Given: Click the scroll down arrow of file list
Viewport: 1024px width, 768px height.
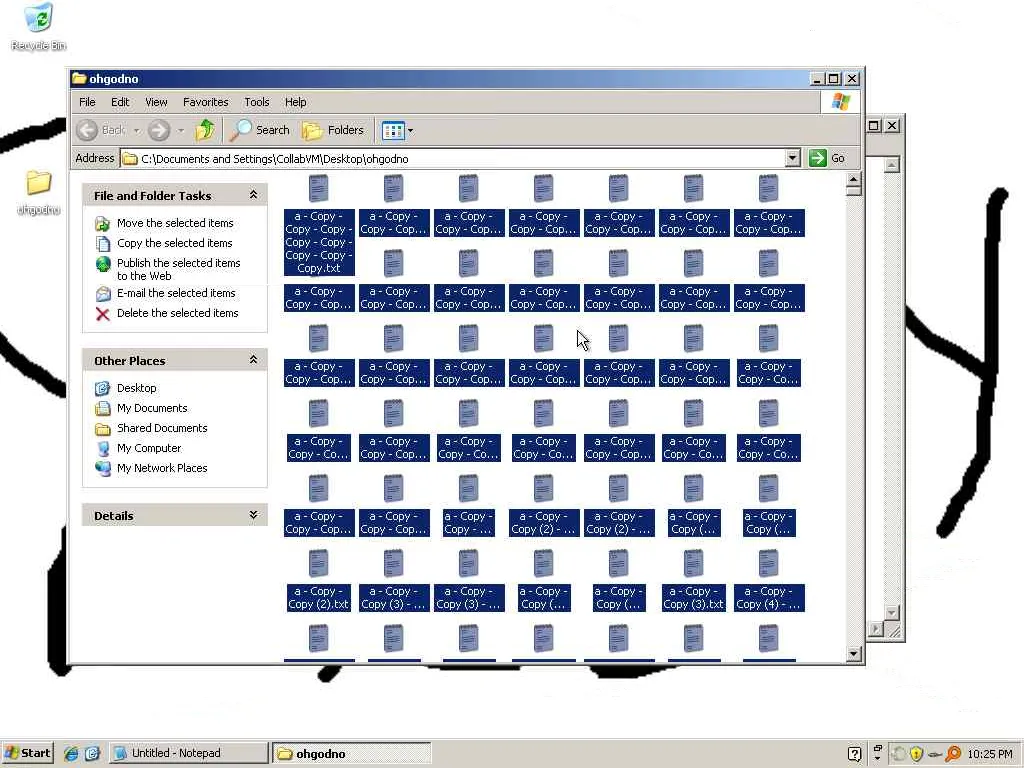Looking at the screenshot, I should pos(854,654).
